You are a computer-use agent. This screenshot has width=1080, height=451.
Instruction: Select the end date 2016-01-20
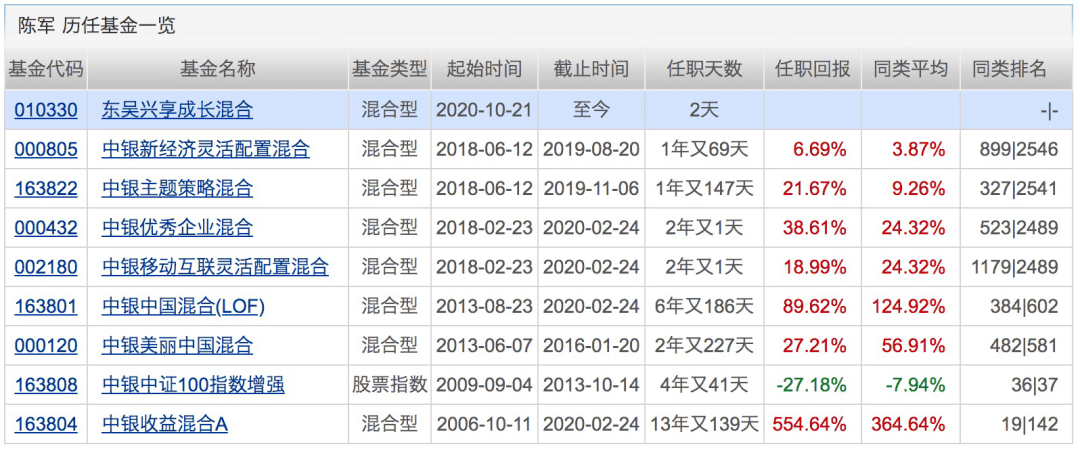(591, 345)
